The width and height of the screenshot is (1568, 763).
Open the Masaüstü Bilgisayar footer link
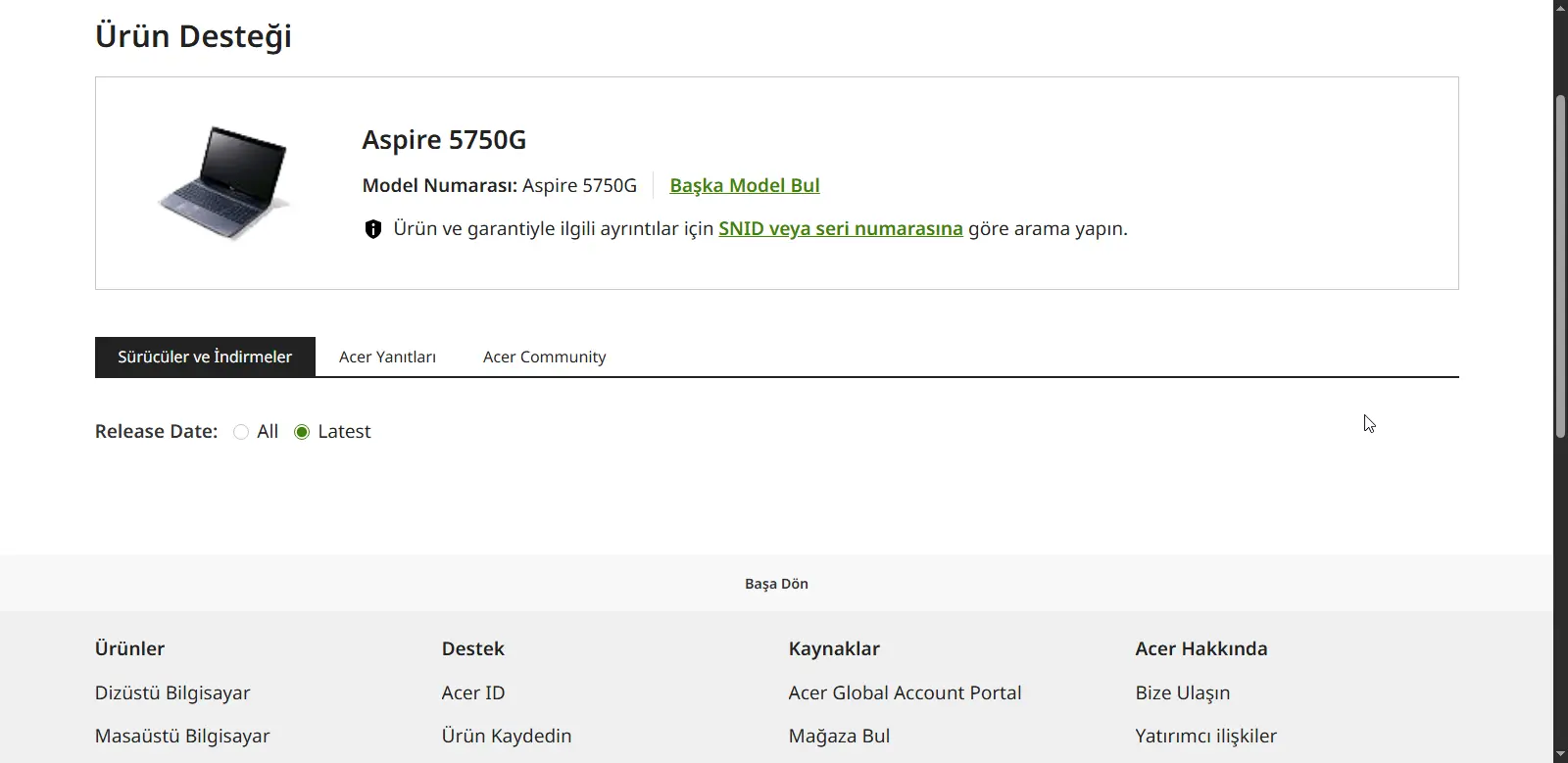(182, 736)
